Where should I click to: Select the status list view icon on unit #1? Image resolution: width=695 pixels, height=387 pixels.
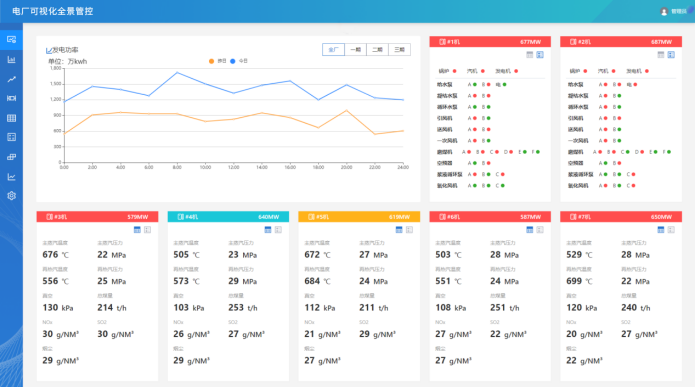click(x=540, y=55)
